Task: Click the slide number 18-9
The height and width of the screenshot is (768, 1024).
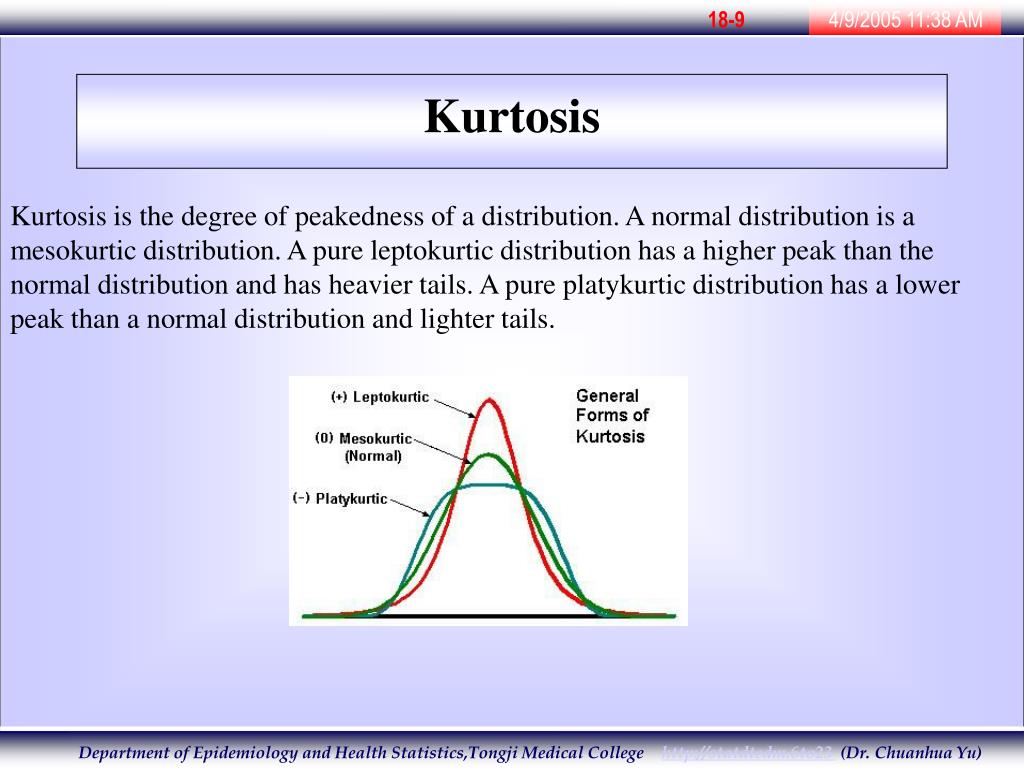Action: tap(726, 20)
